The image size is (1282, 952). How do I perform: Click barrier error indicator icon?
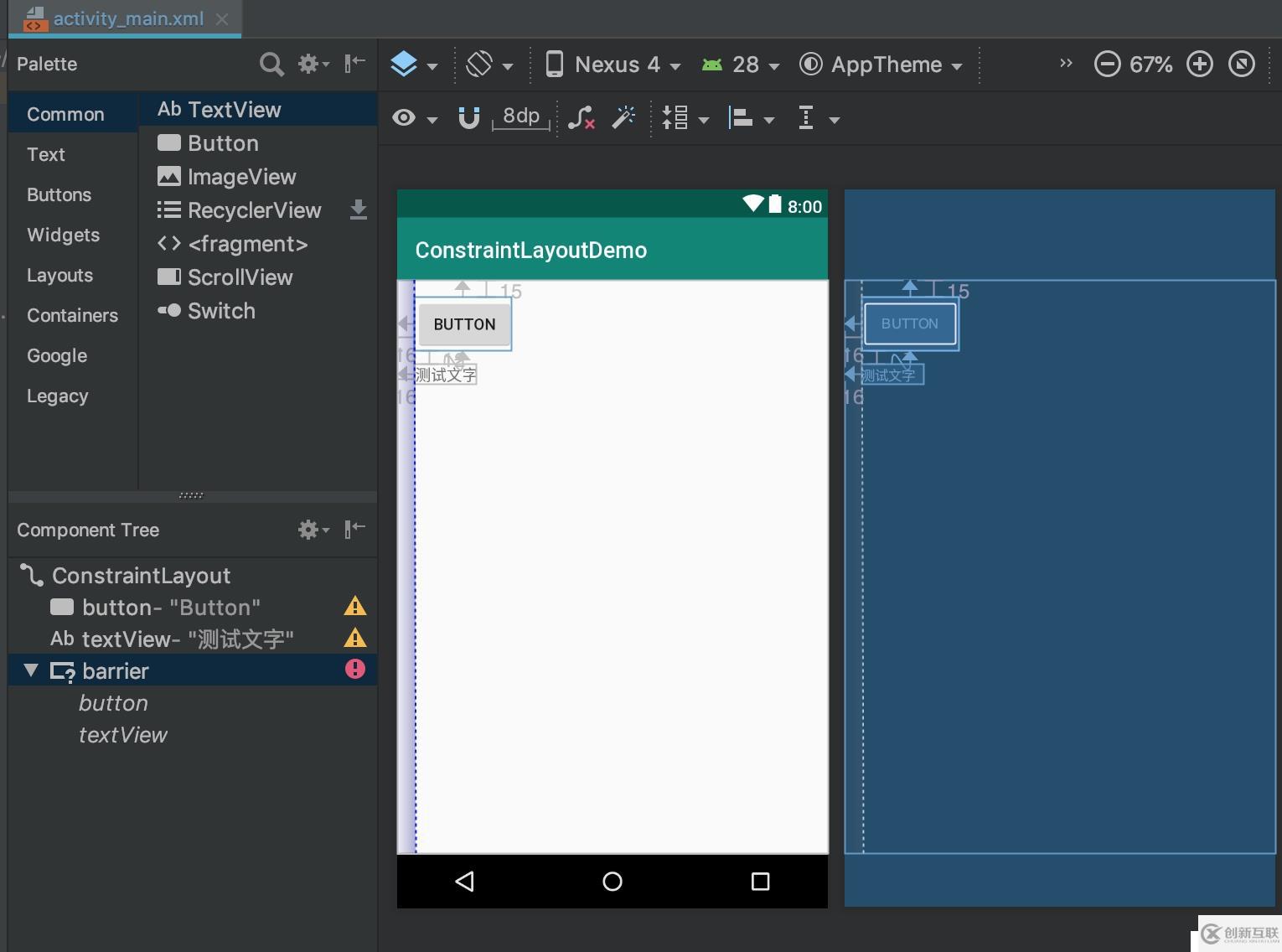pyautogui.click(x=355, y=669)
